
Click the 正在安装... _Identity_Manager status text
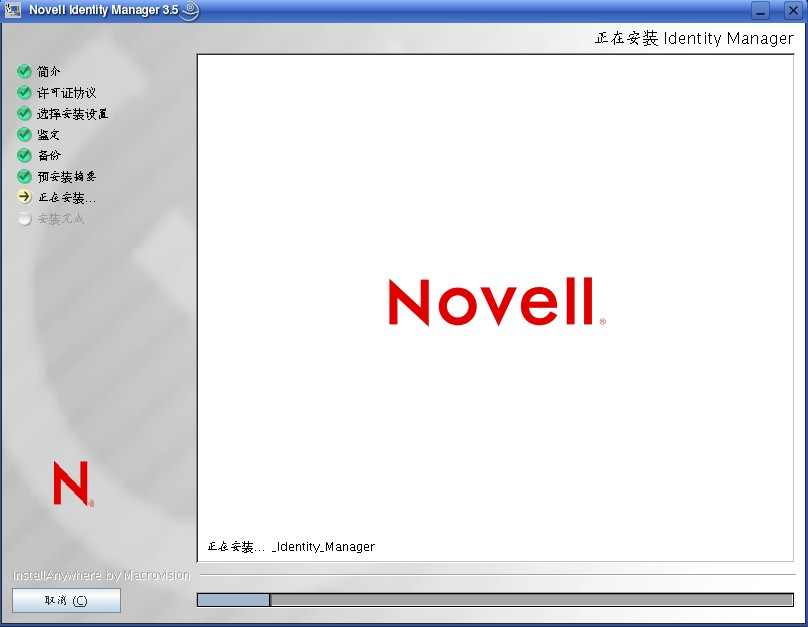coord(291,547)
